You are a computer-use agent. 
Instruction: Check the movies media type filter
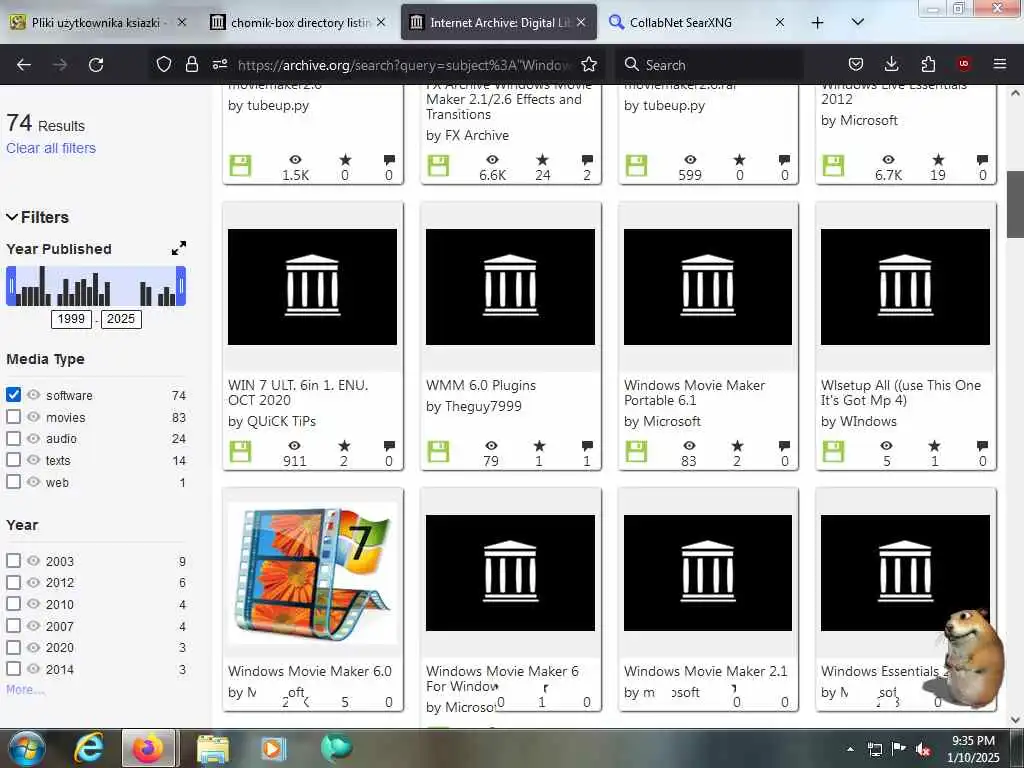(13, 417)
